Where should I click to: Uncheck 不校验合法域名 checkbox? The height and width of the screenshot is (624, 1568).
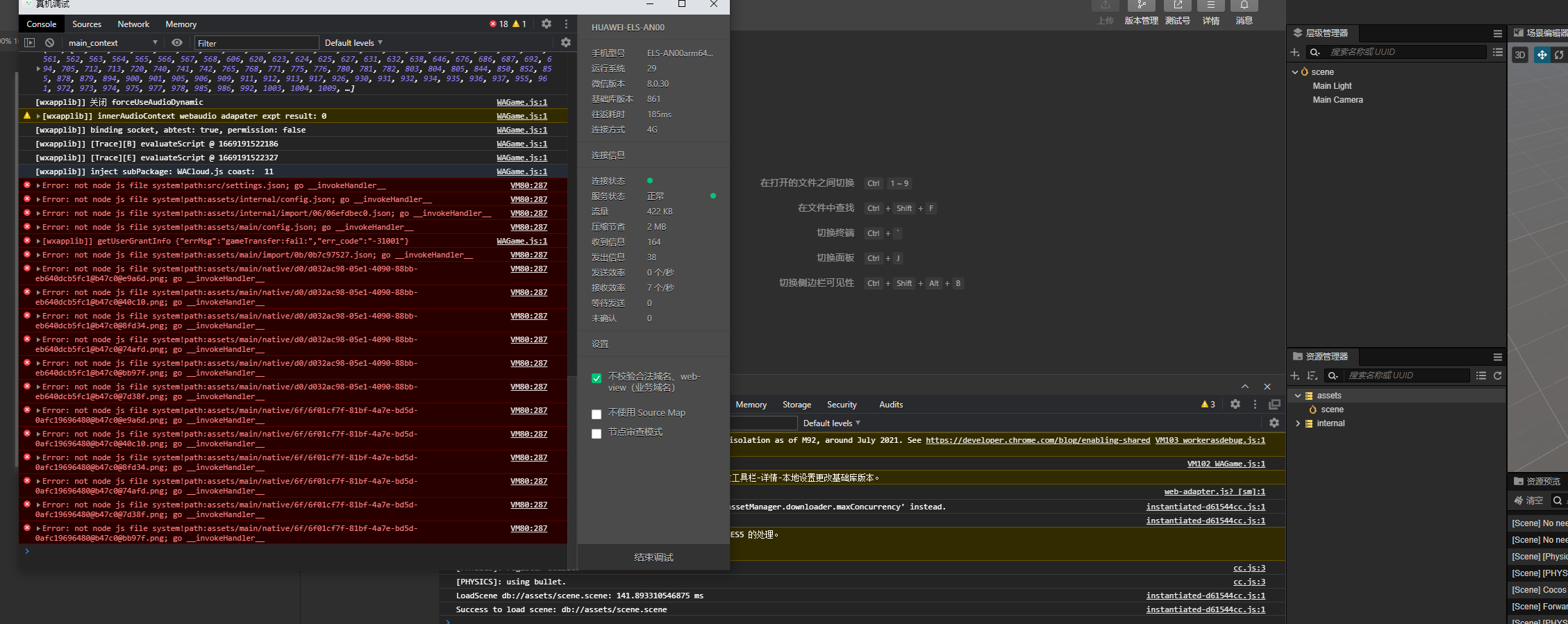pyautogui.click(x=597, y=378)
